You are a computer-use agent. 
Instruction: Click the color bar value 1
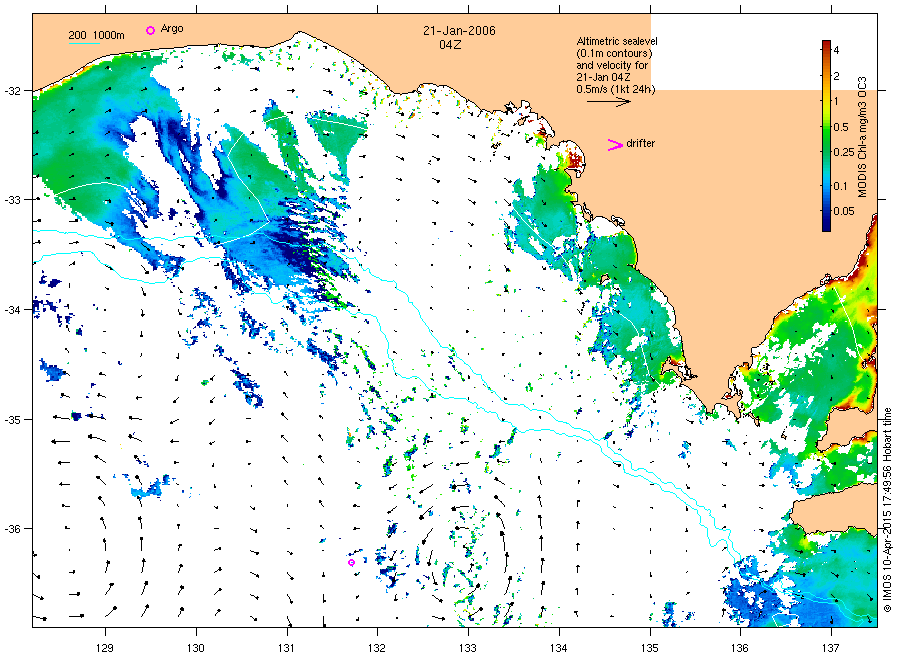point(836,102)
